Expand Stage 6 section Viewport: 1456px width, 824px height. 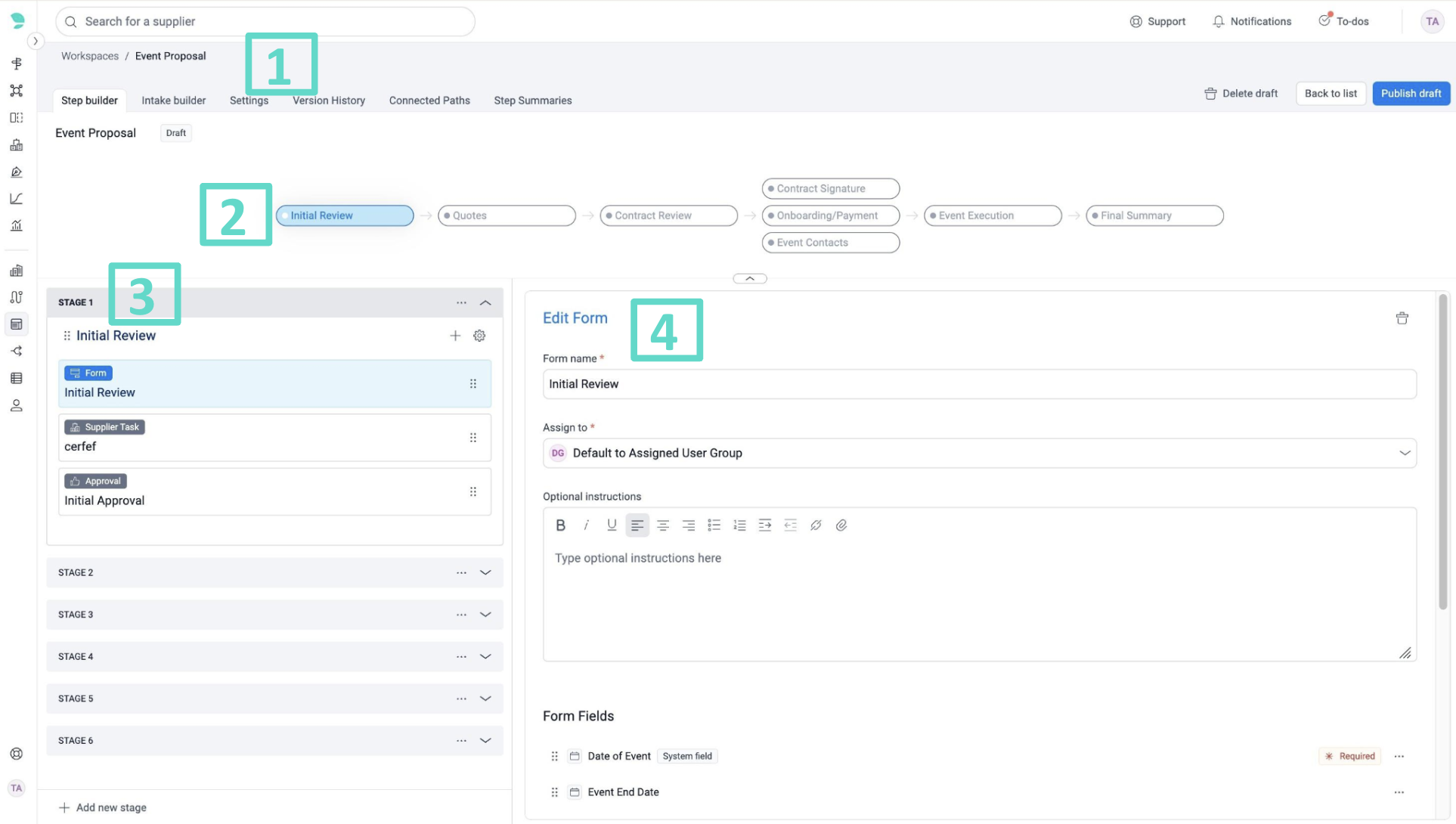tap(485, 741)
